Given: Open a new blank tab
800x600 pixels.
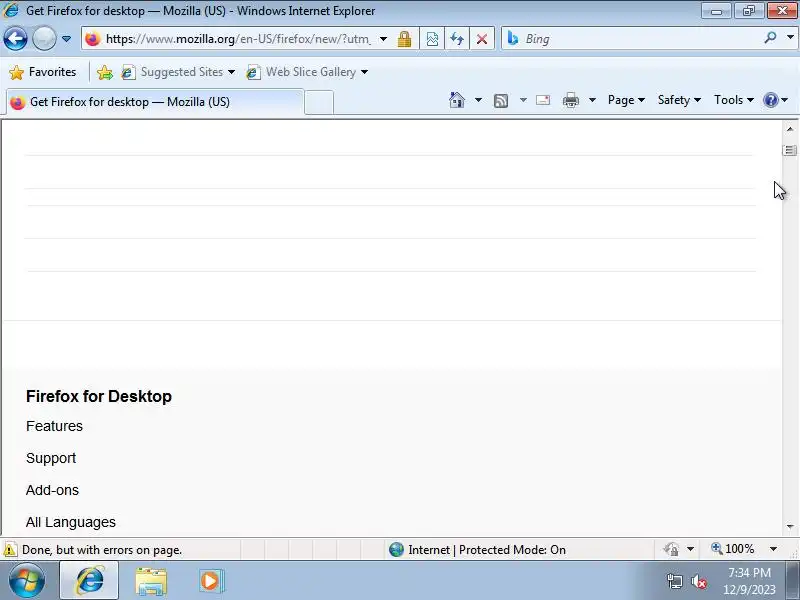Looking at the screenshot, I should coord(319,102).
